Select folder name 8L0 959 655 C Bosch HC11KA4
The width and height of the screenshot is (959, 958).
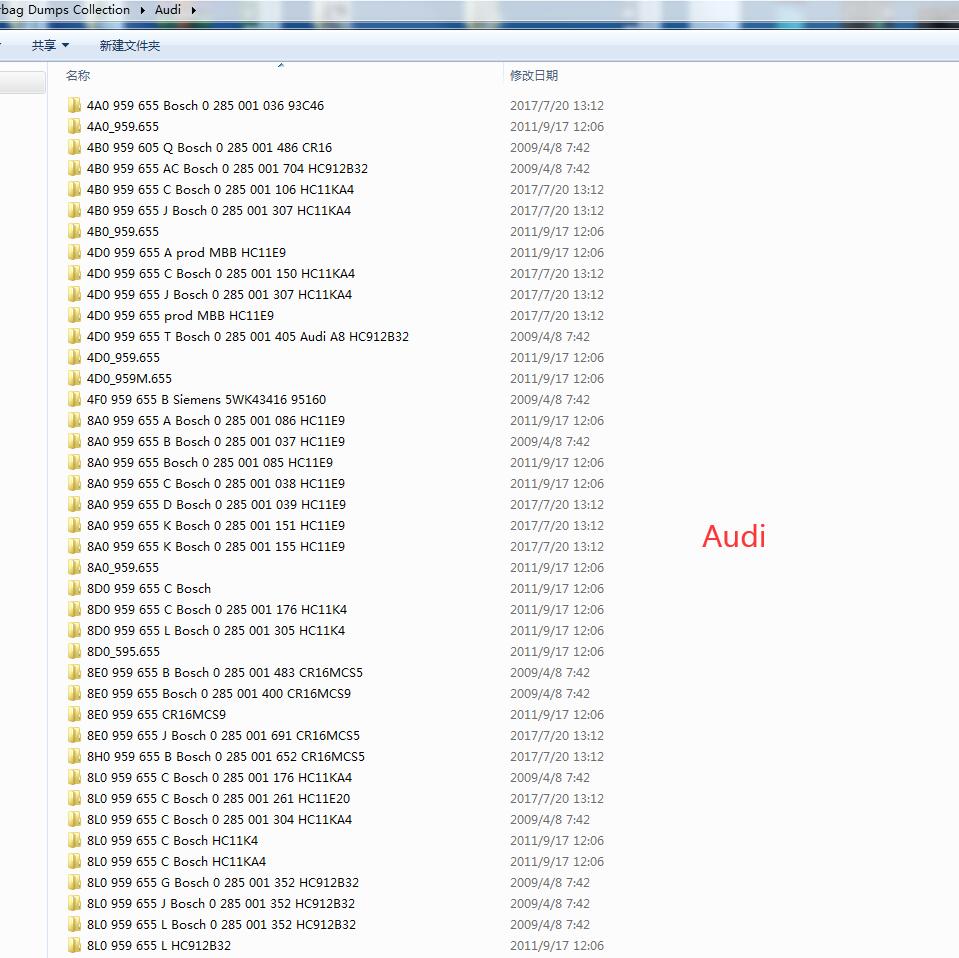[x=176, y=861]
